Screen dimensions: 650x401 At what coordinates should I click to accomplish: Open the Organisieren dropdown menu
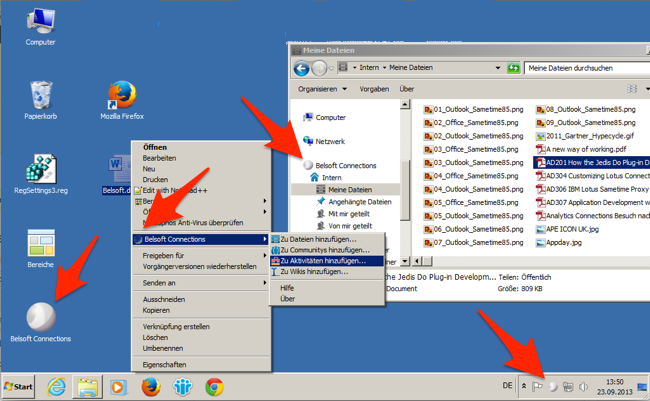[323, 89]
